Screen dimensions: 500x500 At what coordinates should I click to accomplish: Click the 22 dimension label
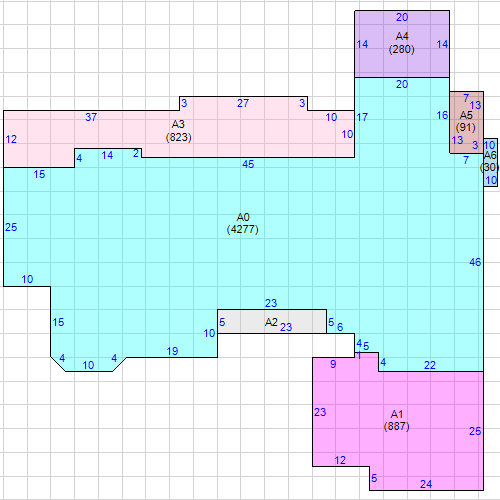[430, 366]
